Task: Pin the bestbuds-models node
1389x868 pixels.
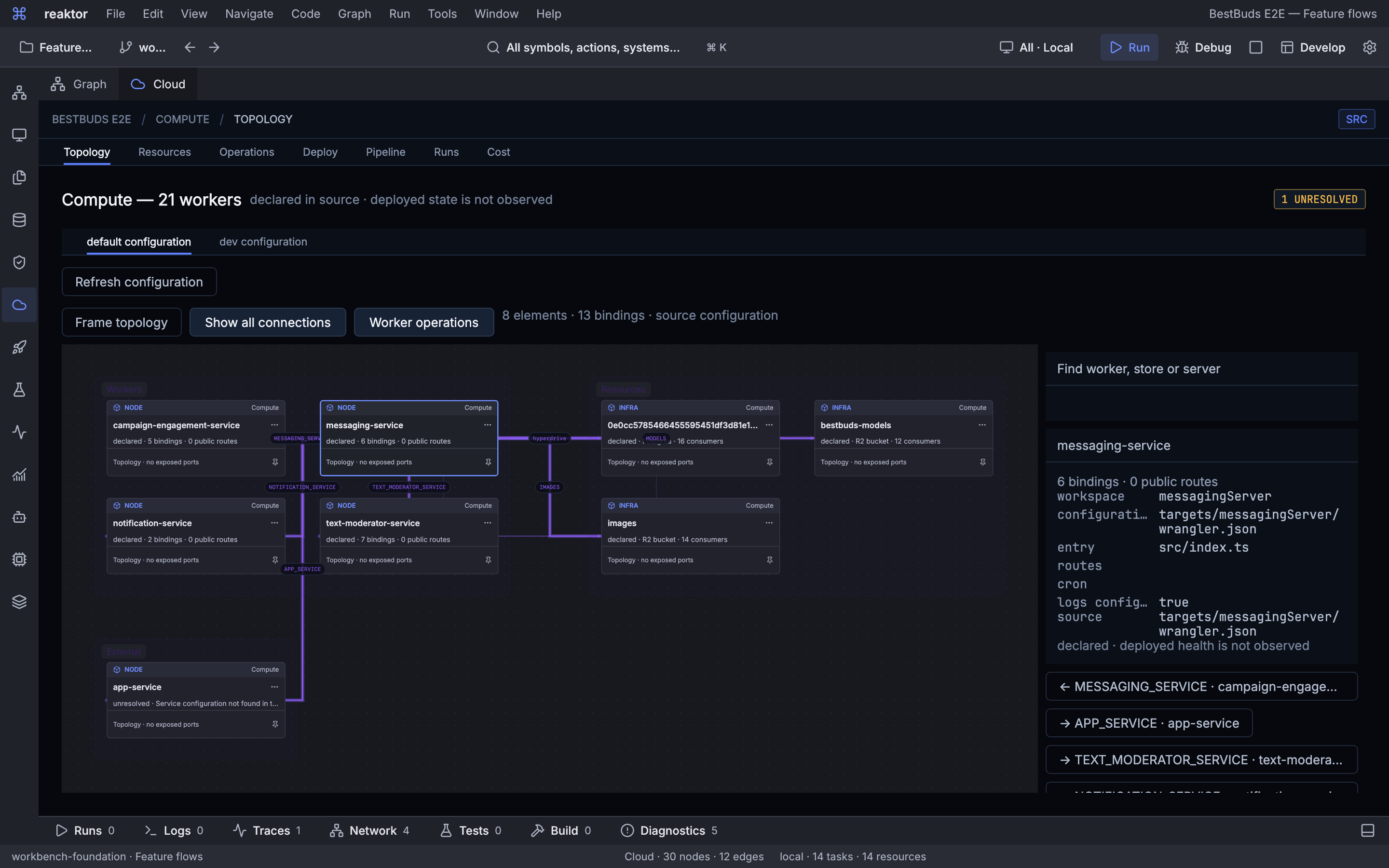Action: (x=982, y=462)
